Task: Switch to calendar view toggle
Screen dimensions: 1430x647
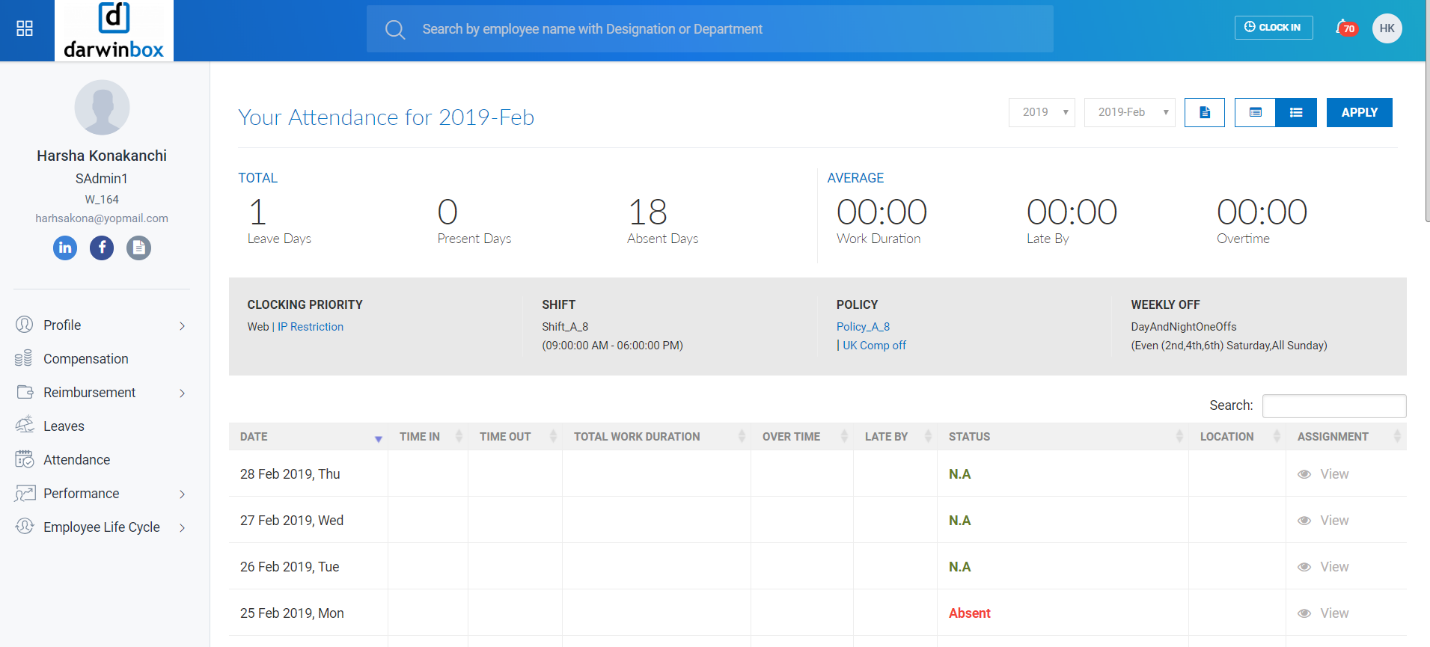Action: click(1255, 113)
